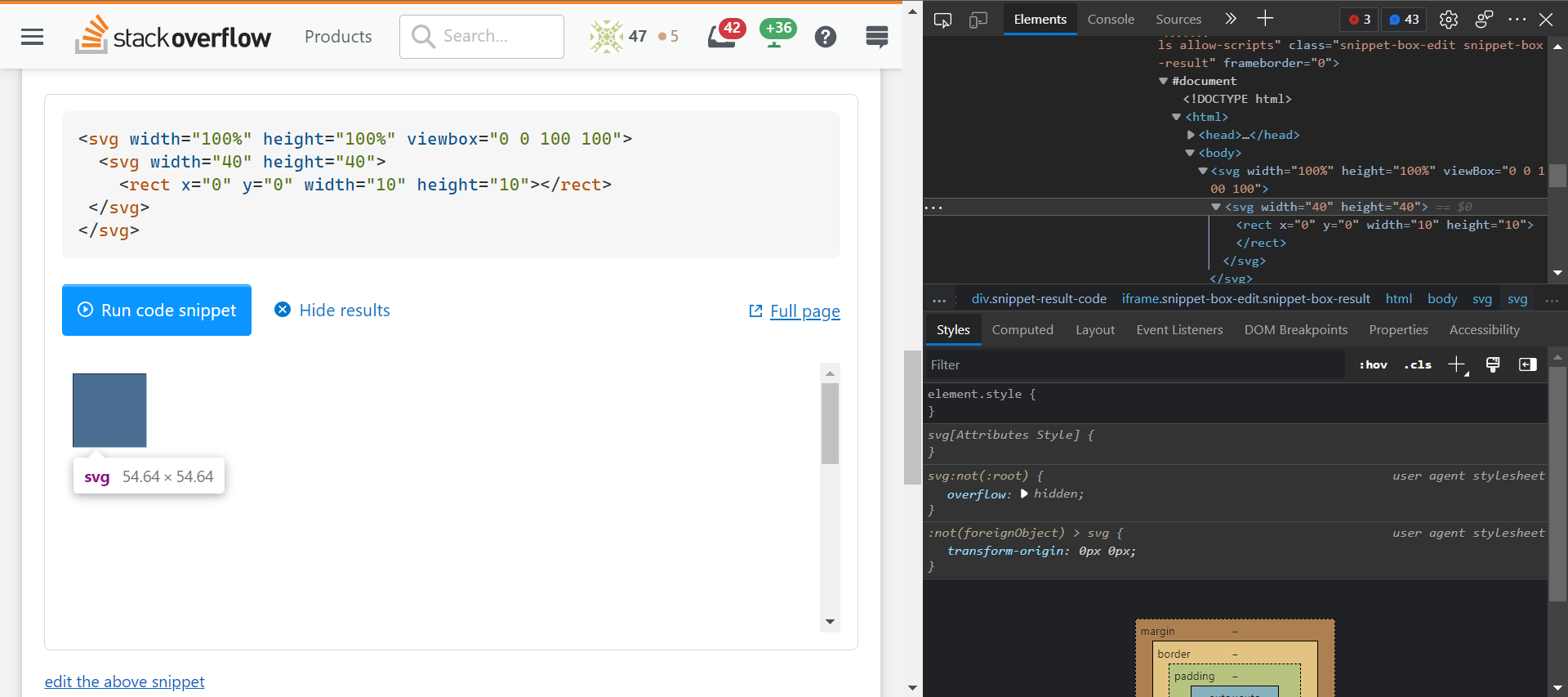
Task: Click snippet result scrollbar up arrow
Action: click(830, 373)
